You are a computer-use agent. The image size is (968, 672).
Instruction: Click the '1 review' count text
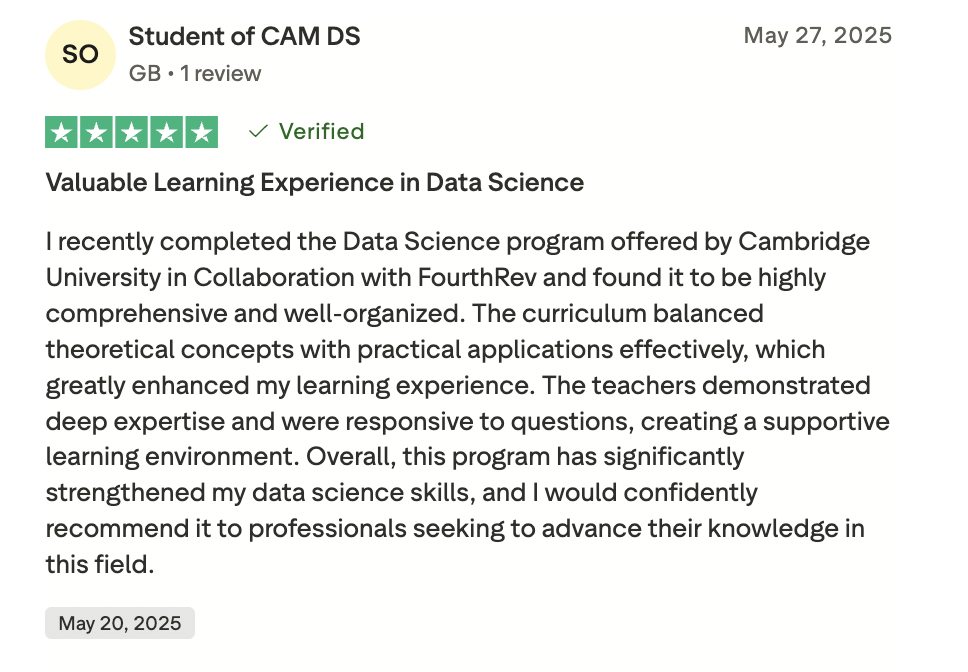tap(220, 74)
